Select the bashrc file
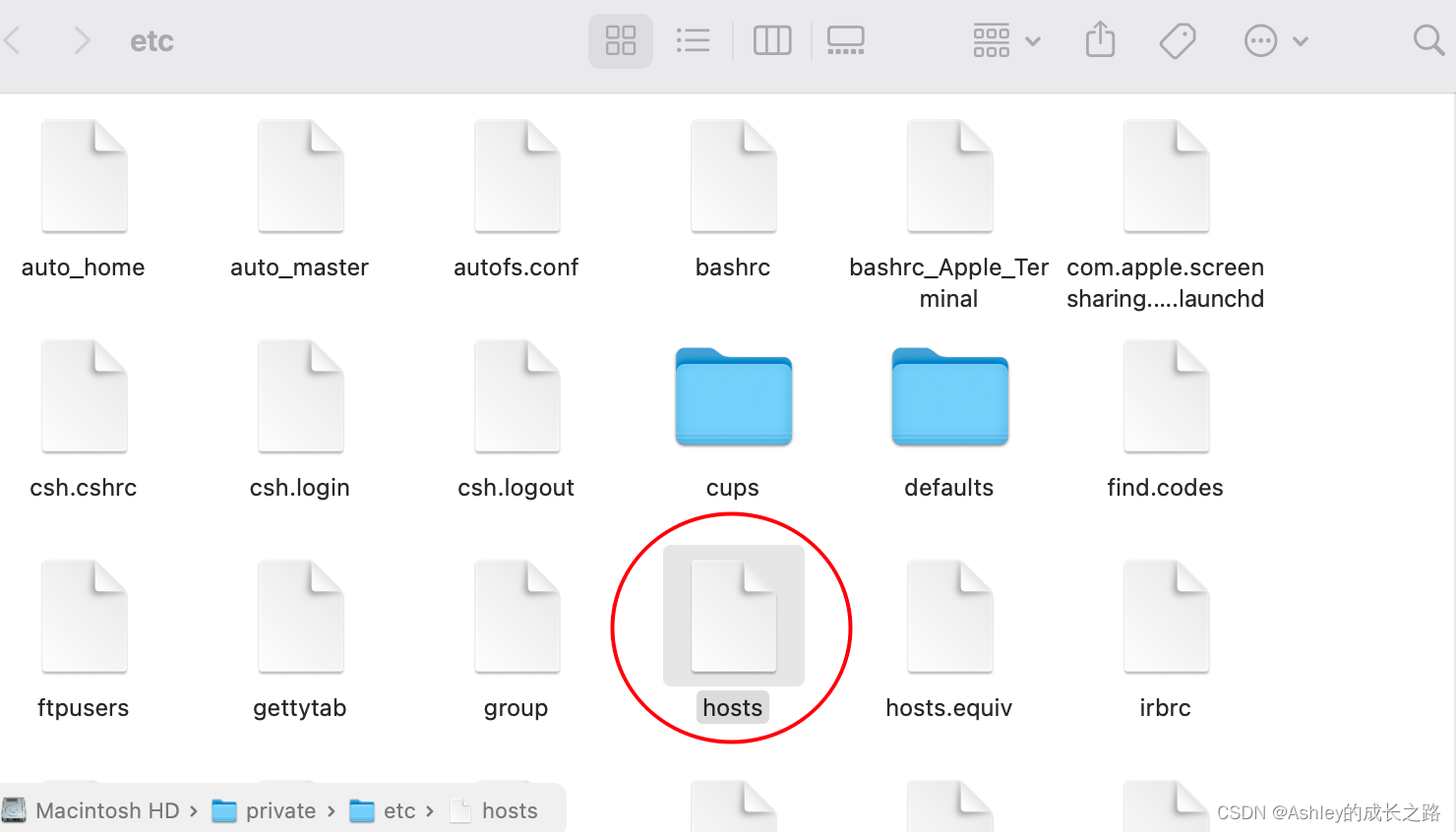Viewport: 1456px width, 832px height. (x=733, y=177)
